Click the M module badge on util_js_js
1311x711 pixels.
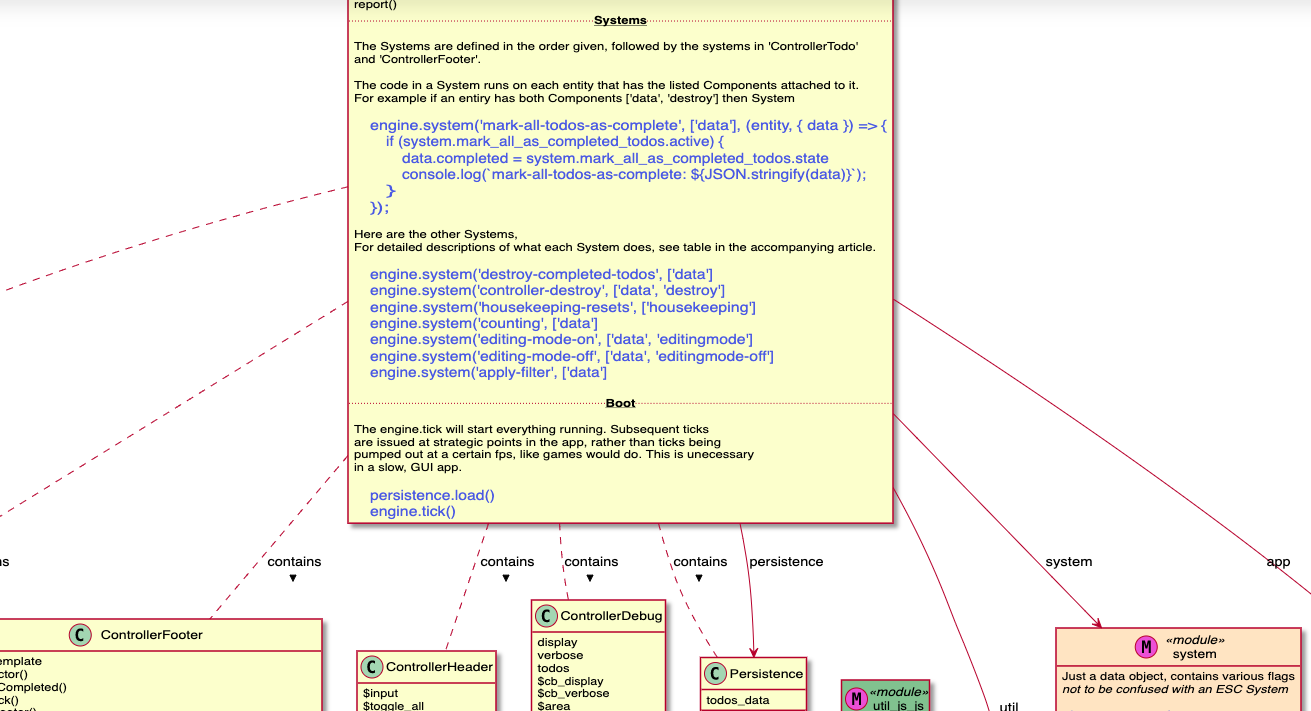855,698
